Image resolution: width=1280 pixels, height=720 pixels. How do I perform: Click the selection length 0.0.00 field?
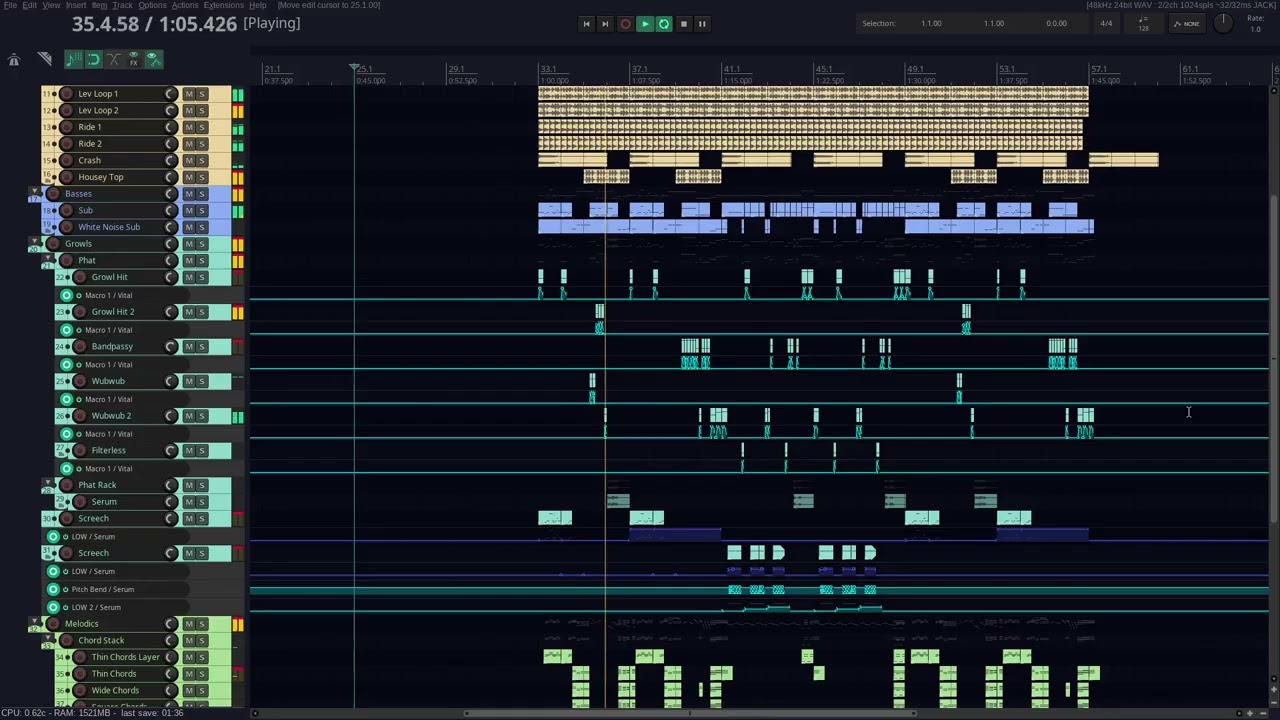click(1056, 24)
